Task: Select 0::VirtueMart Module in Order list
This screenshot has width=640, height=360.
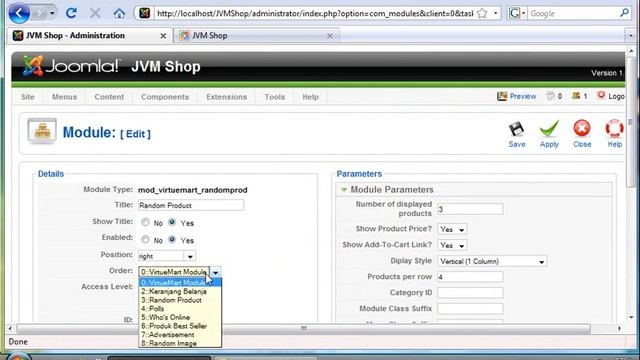Action: [180, 282]
